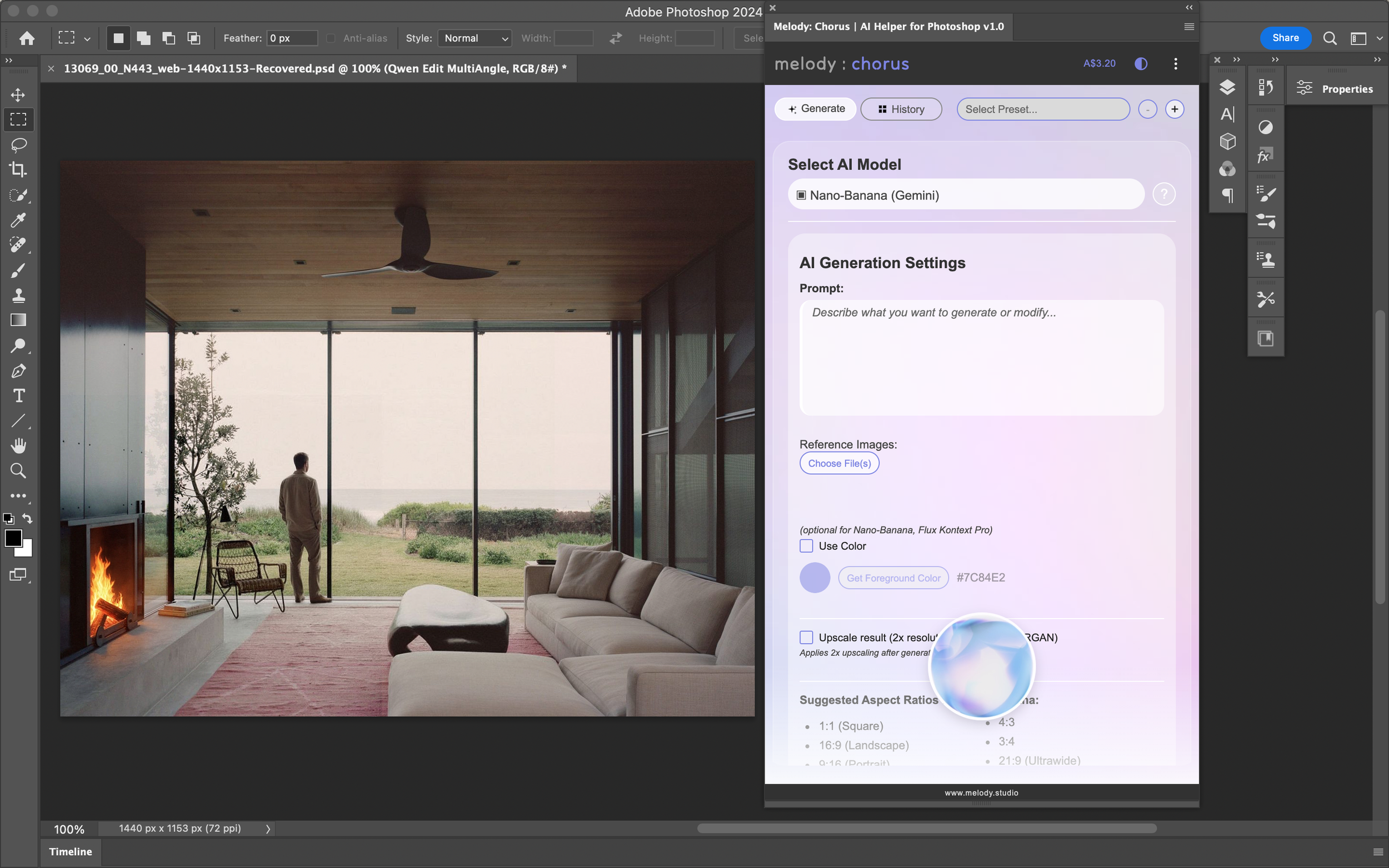1389x868 pixels.
Task: Open Nano-Banana (Gemini) model selector
Action: click(x=966, y=195)
